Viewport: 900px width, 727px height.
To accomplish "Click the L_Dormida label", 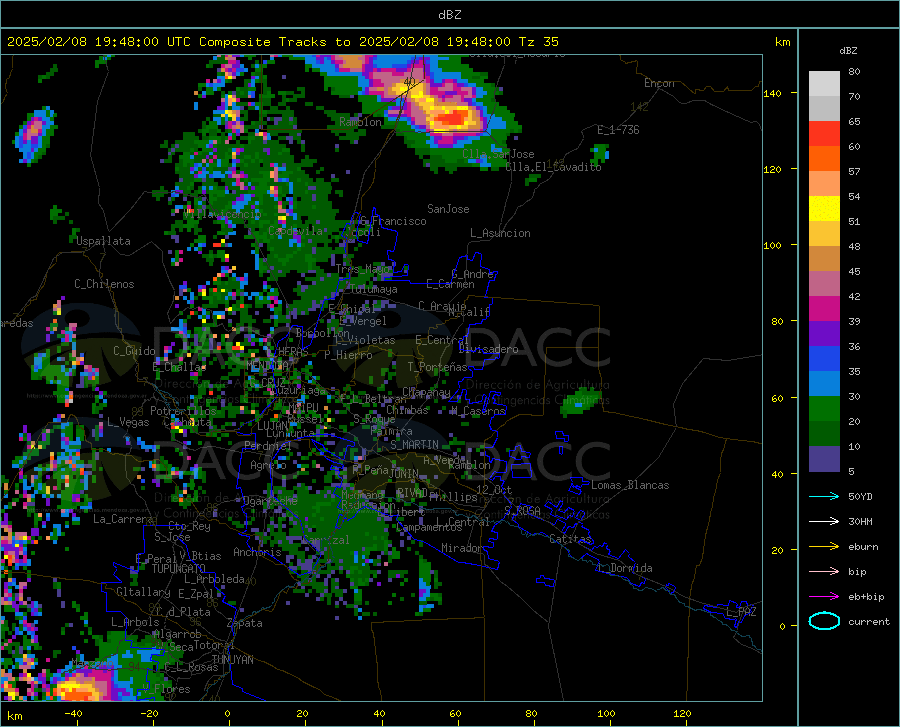I will pos(625,568).
